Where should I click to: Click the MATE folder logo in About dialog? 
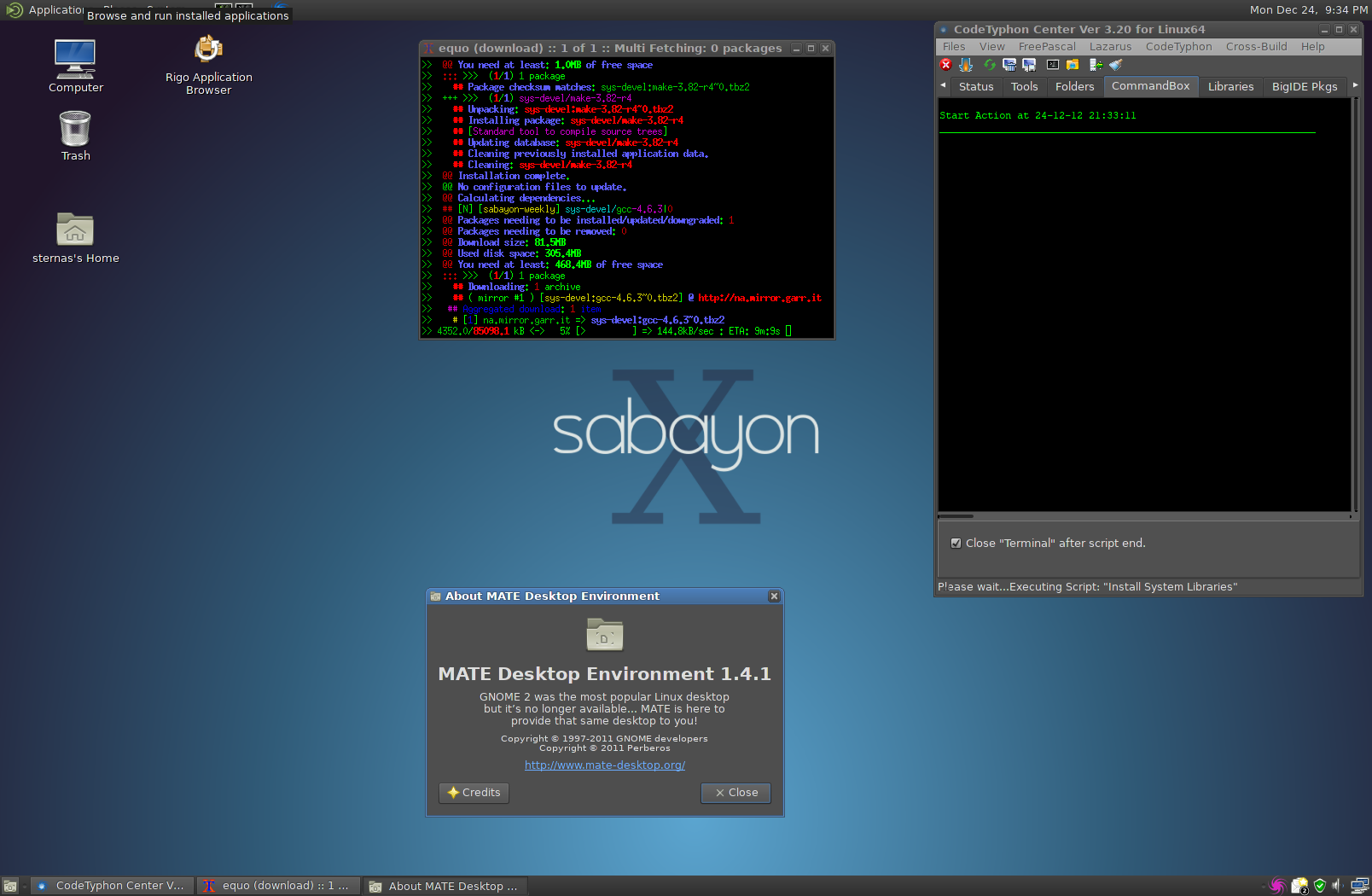605,636
